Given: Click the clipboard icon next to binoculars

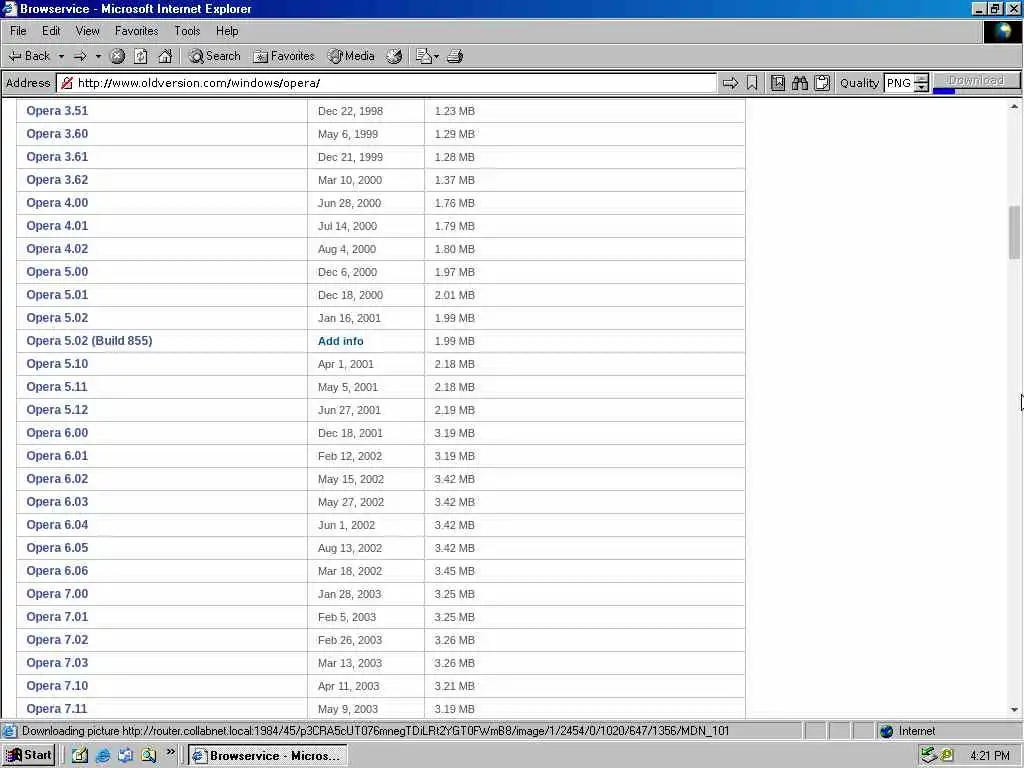Looking at the screenshot, I should coord(822,83).
